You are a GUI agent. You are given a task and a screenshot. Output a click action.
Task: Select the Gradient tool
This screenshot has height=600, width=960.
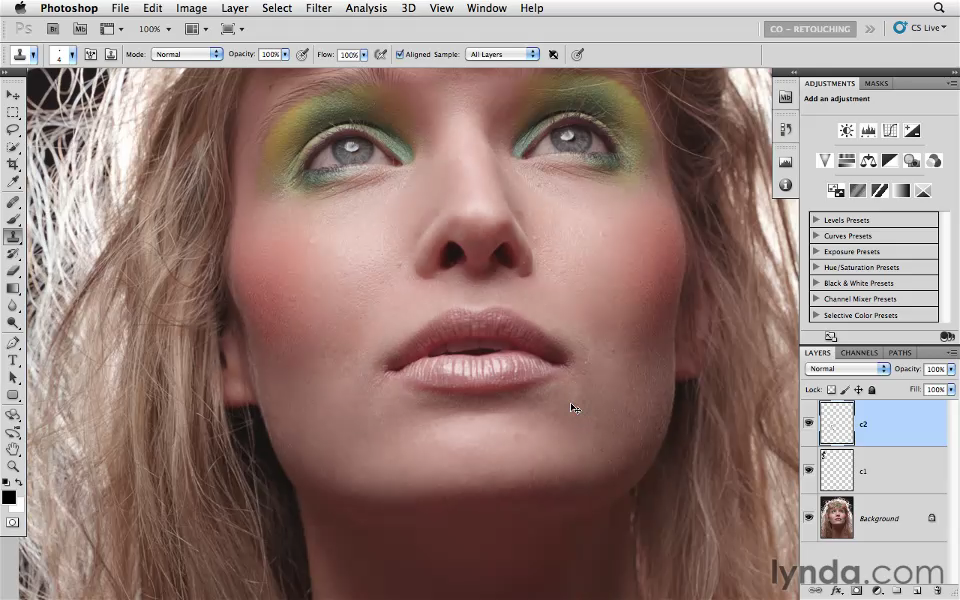(12, 288)
